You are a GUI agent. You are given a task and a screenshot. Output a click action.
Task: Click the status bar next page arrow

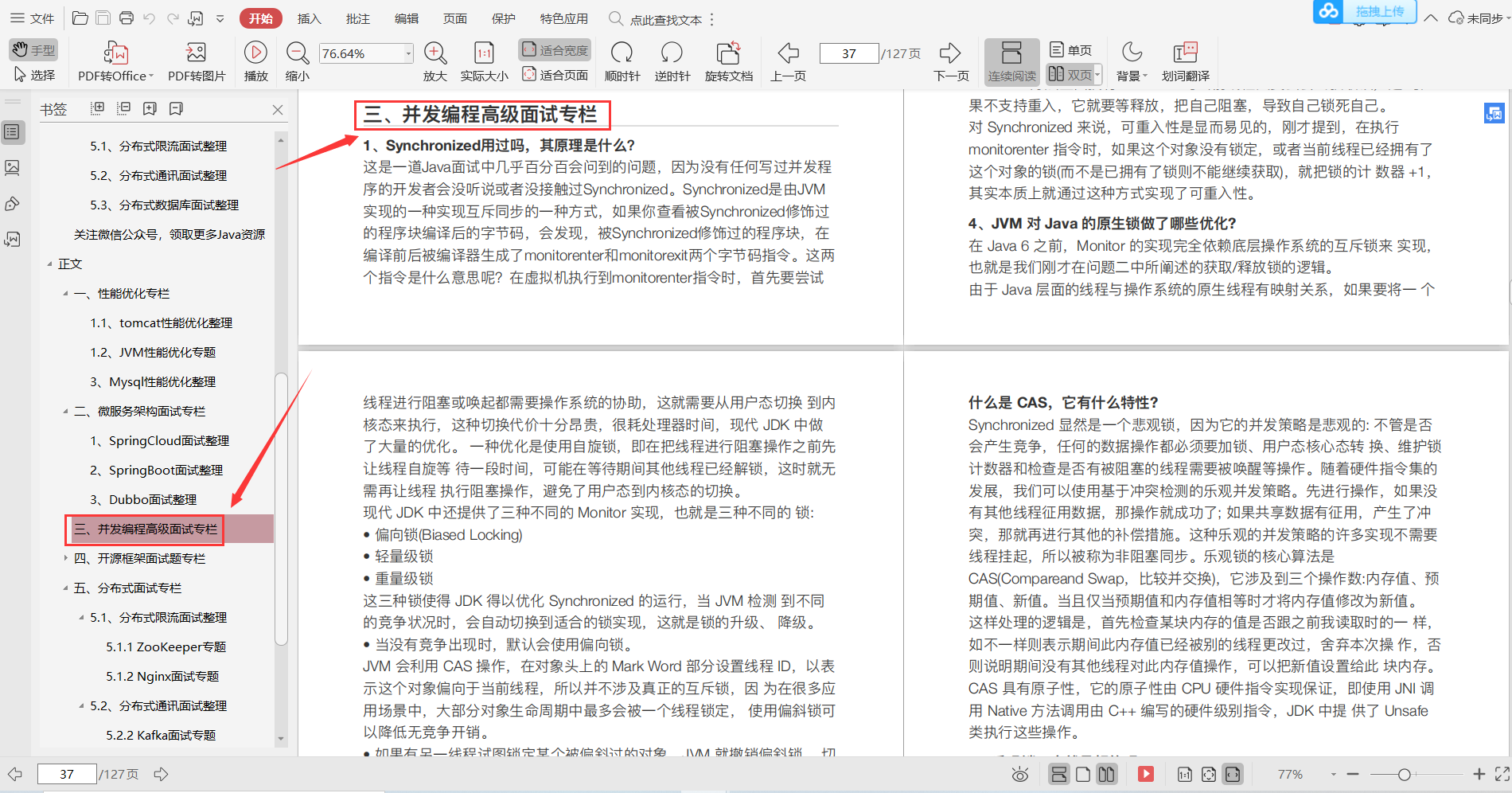(162, 774)
